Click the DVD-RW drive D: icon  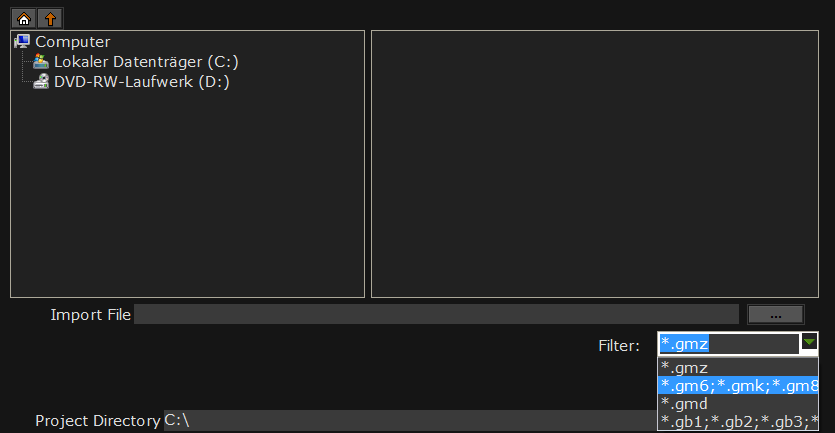tap(41, 81)
